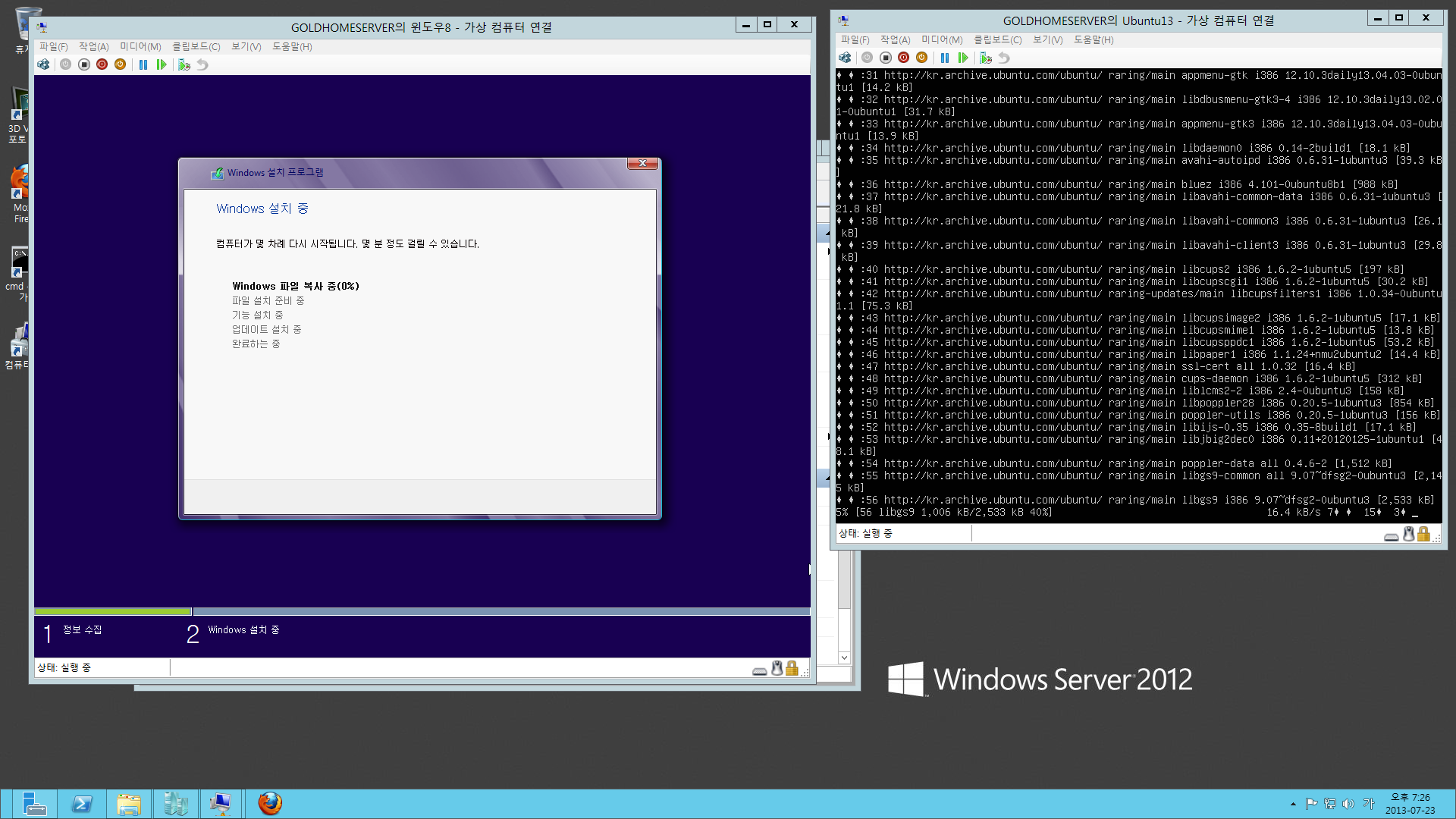Shut down Ubuntu13 VM with red power icon
The image size is (1456, 819).
904,58
